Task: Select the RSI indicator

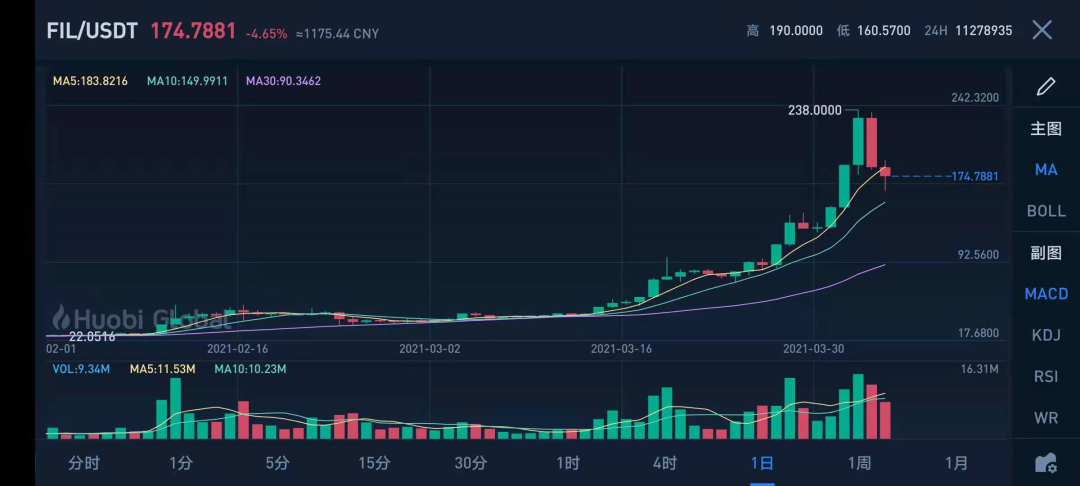Action: (x=1046, y=377)
